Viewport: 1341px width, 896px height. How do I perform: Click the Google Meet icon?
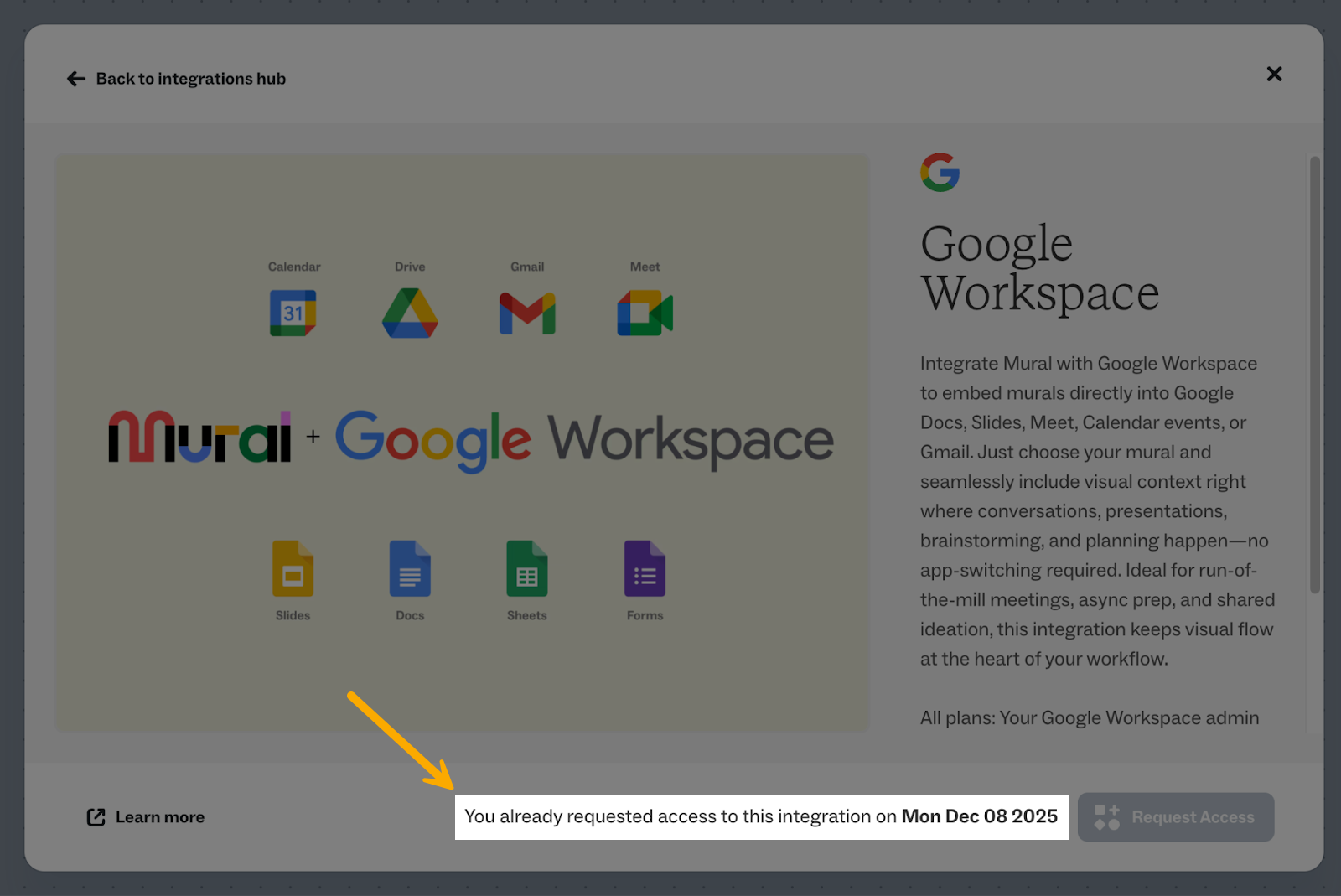pos(645,313)
